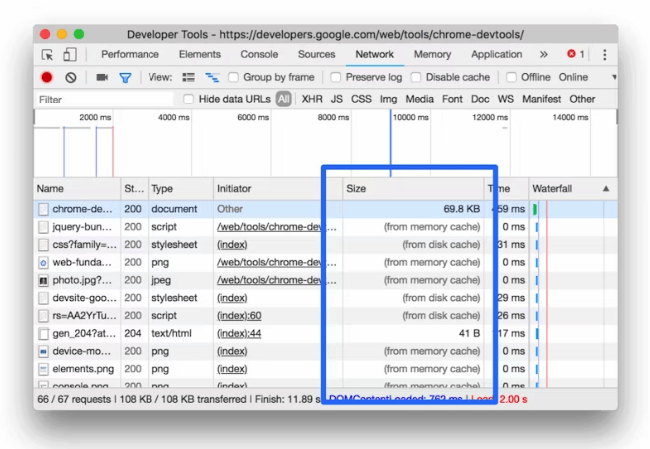Select the All filter type
650x449 pixels.
pyautogui.click(x=284, y=99)
